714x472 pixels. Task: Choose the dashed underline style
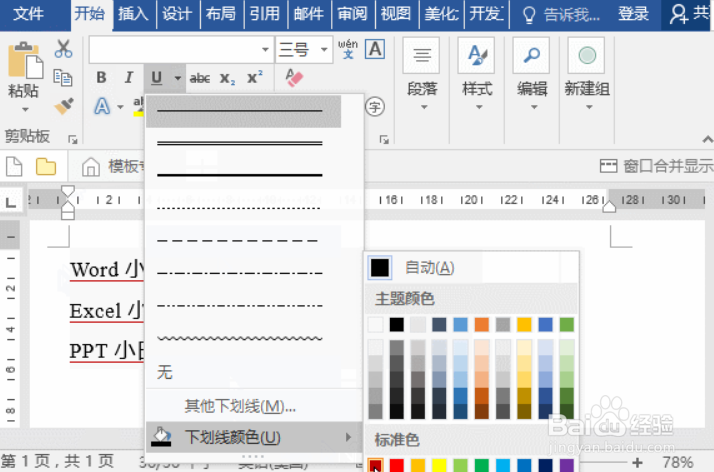click(x=243, y=240)
